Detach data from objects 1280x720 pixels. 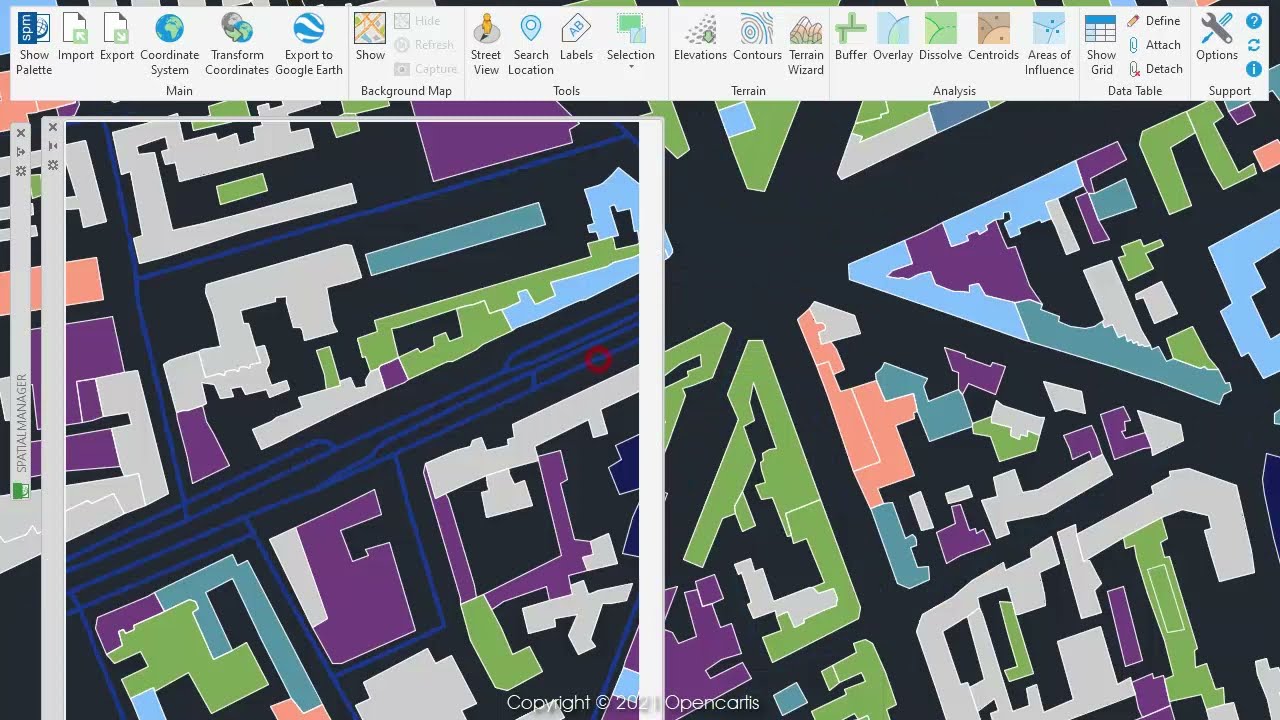click(1155, 69)
